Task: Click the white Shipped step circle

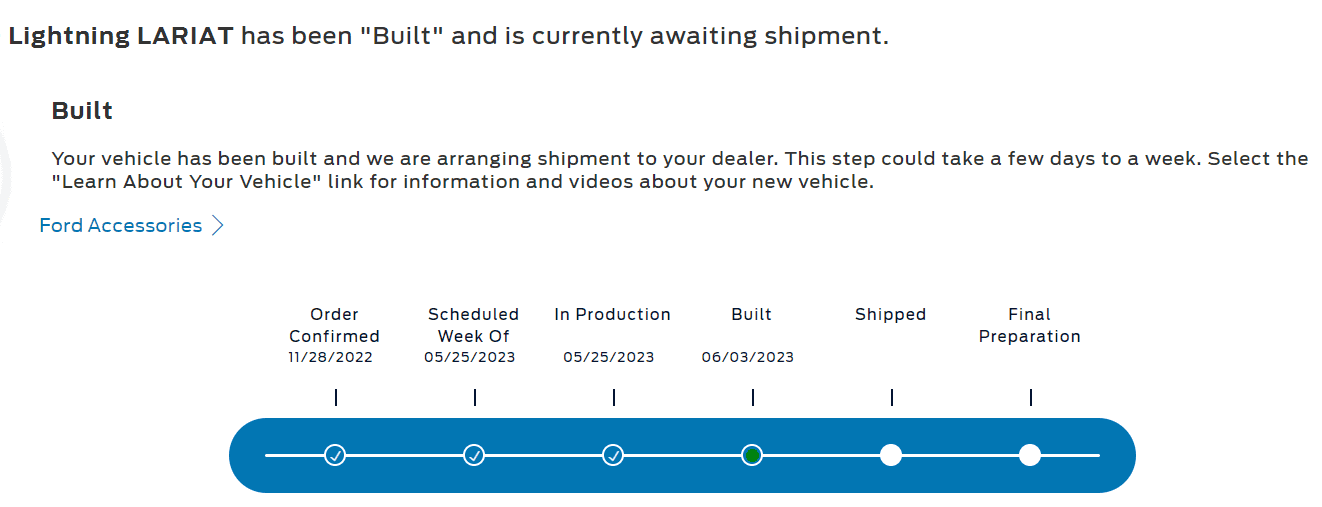Action: pyautogui.click(x=891, y=456)
